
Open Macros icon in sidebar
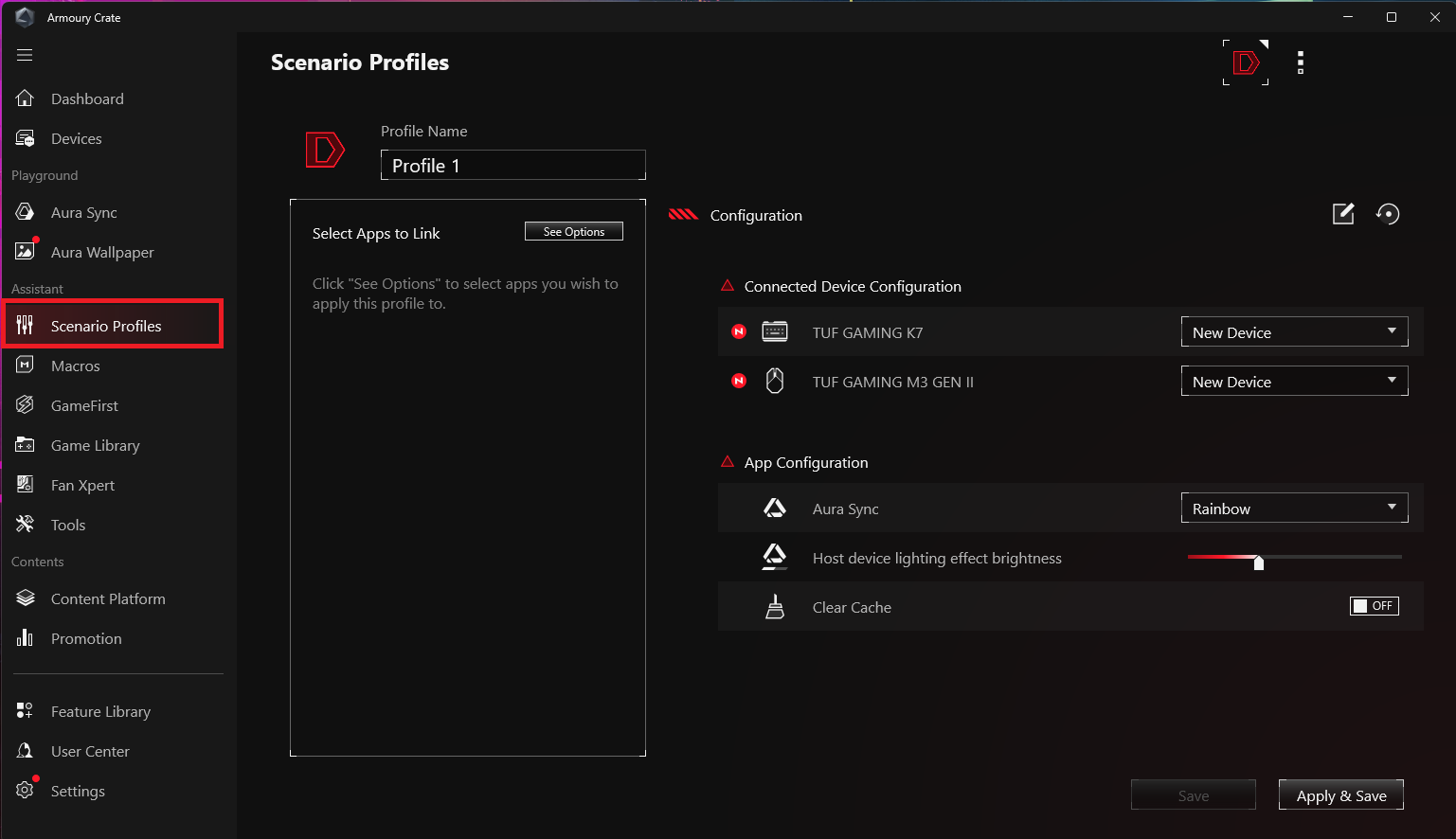click(26, 366)
